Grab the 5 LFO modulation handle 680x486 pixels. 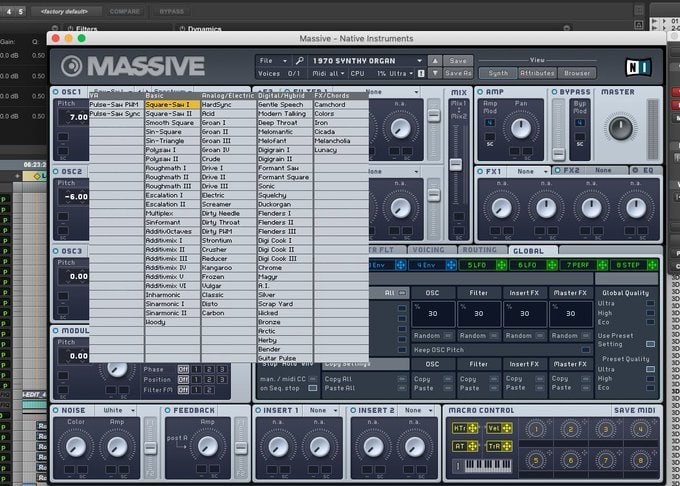[501, 264]
